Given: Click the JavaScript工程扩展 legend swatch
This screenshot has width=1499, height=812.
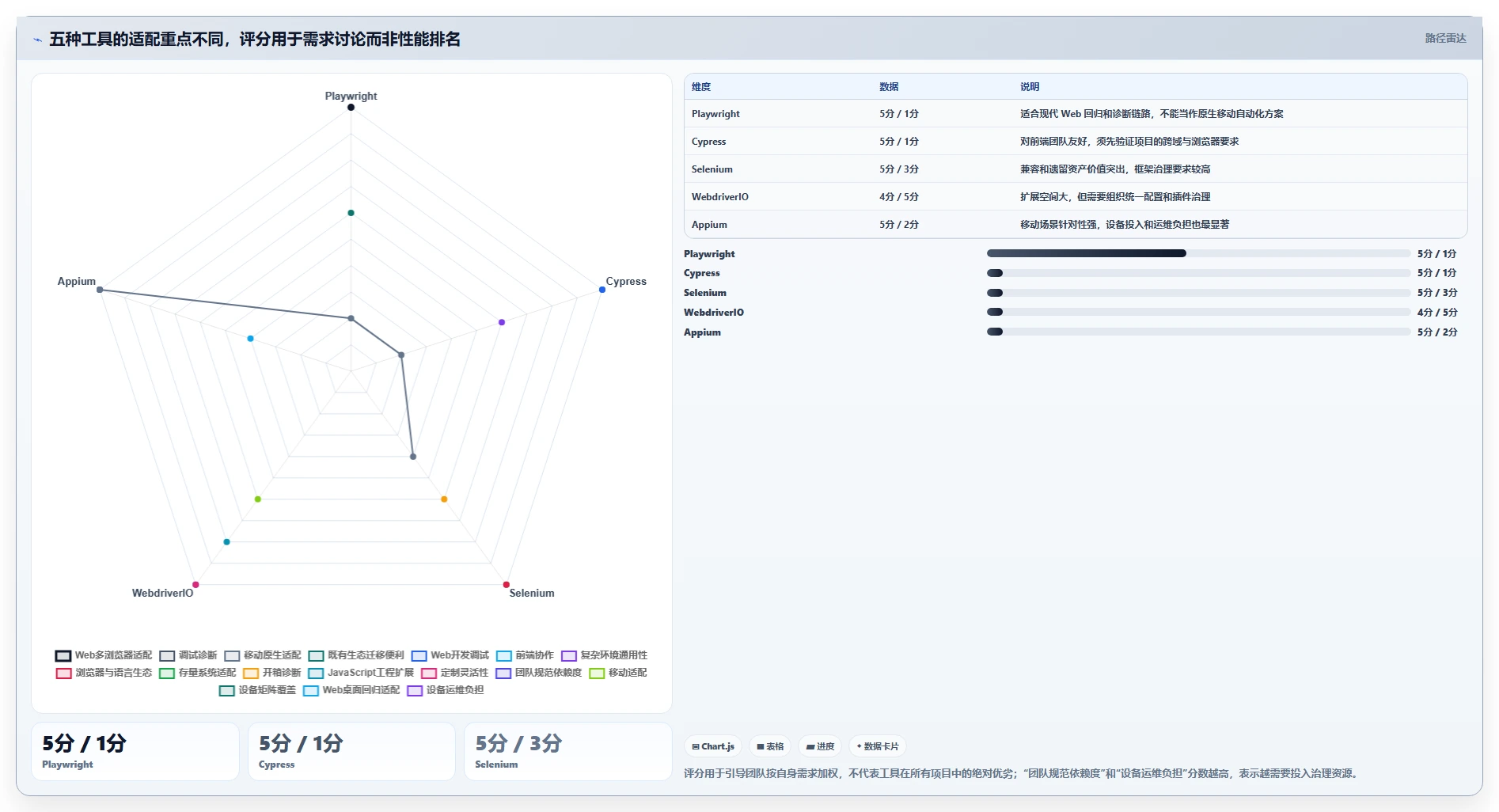Looking at the screenshot, I should click(316, 674).
